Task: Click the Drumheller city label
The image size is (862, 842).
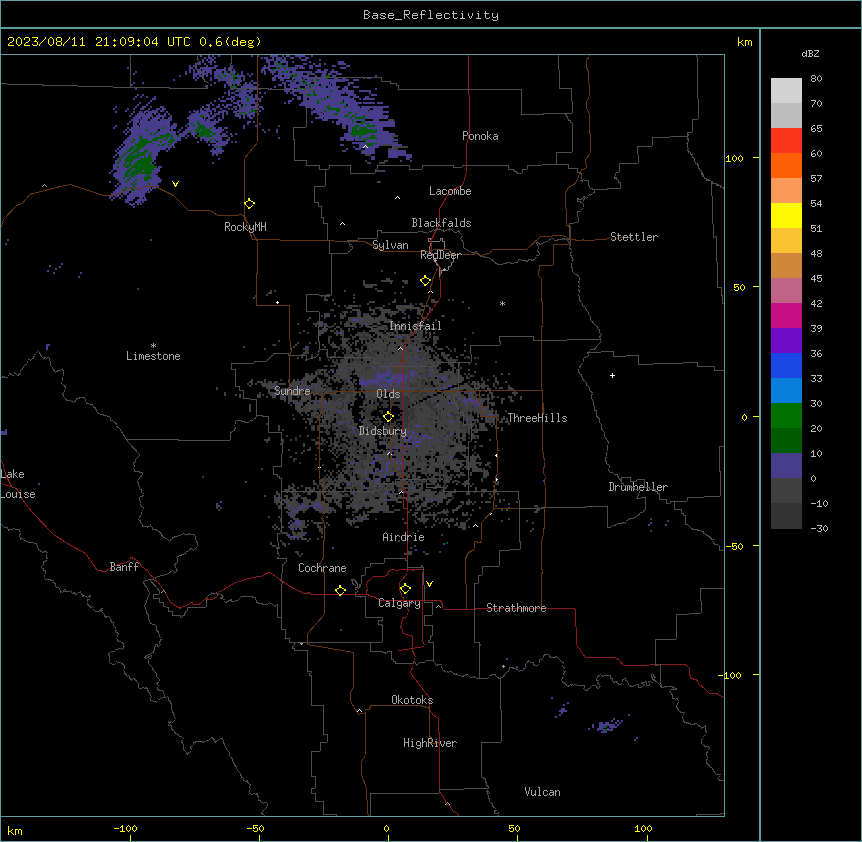Action: [638, 487]
